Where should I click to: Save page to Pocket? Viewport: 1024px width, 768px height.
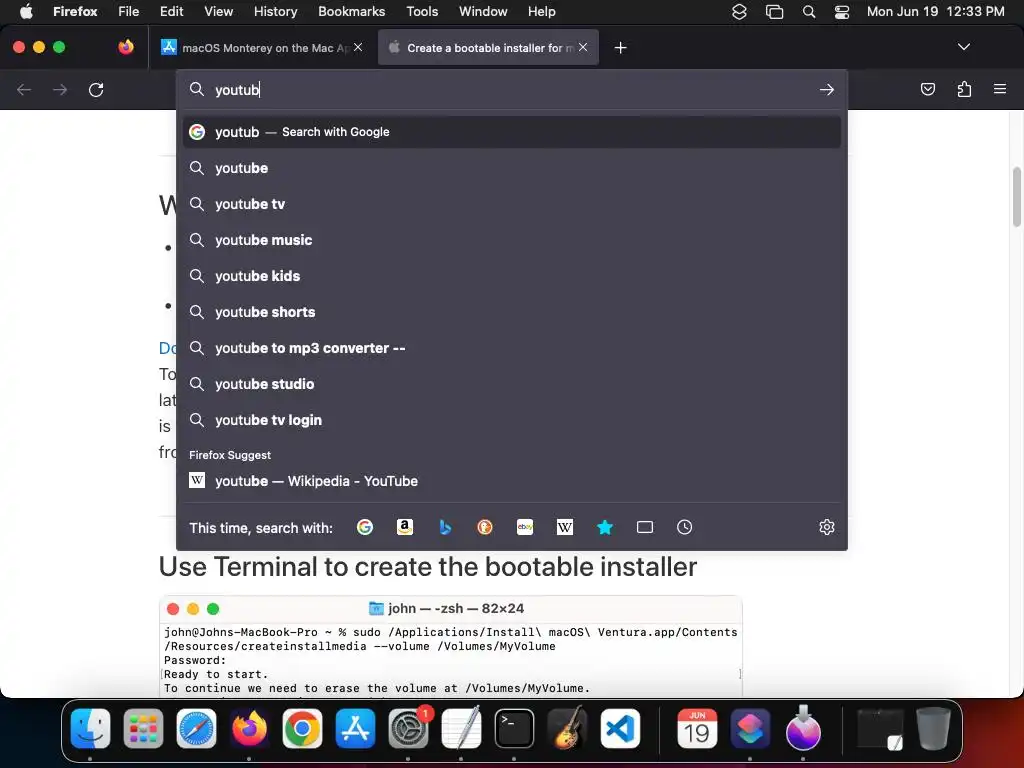point(927,89)
